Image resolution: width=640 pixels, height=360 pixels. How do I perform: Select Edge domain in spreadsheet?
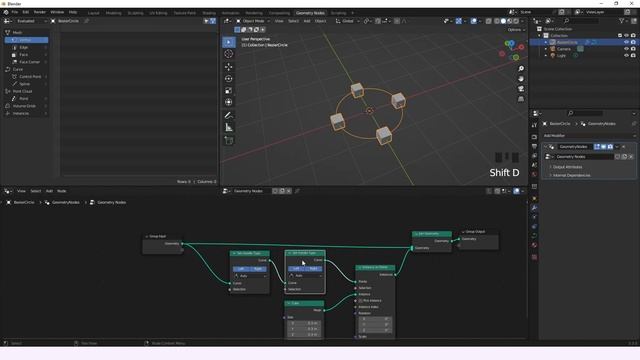pyautogui.click(x=27, y=47)
